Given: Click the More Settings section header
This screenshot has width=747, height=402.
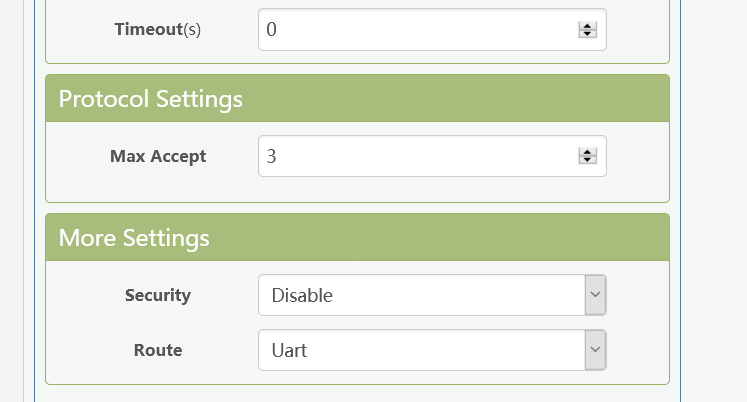Looking at the screenshot, I should 357,238.
